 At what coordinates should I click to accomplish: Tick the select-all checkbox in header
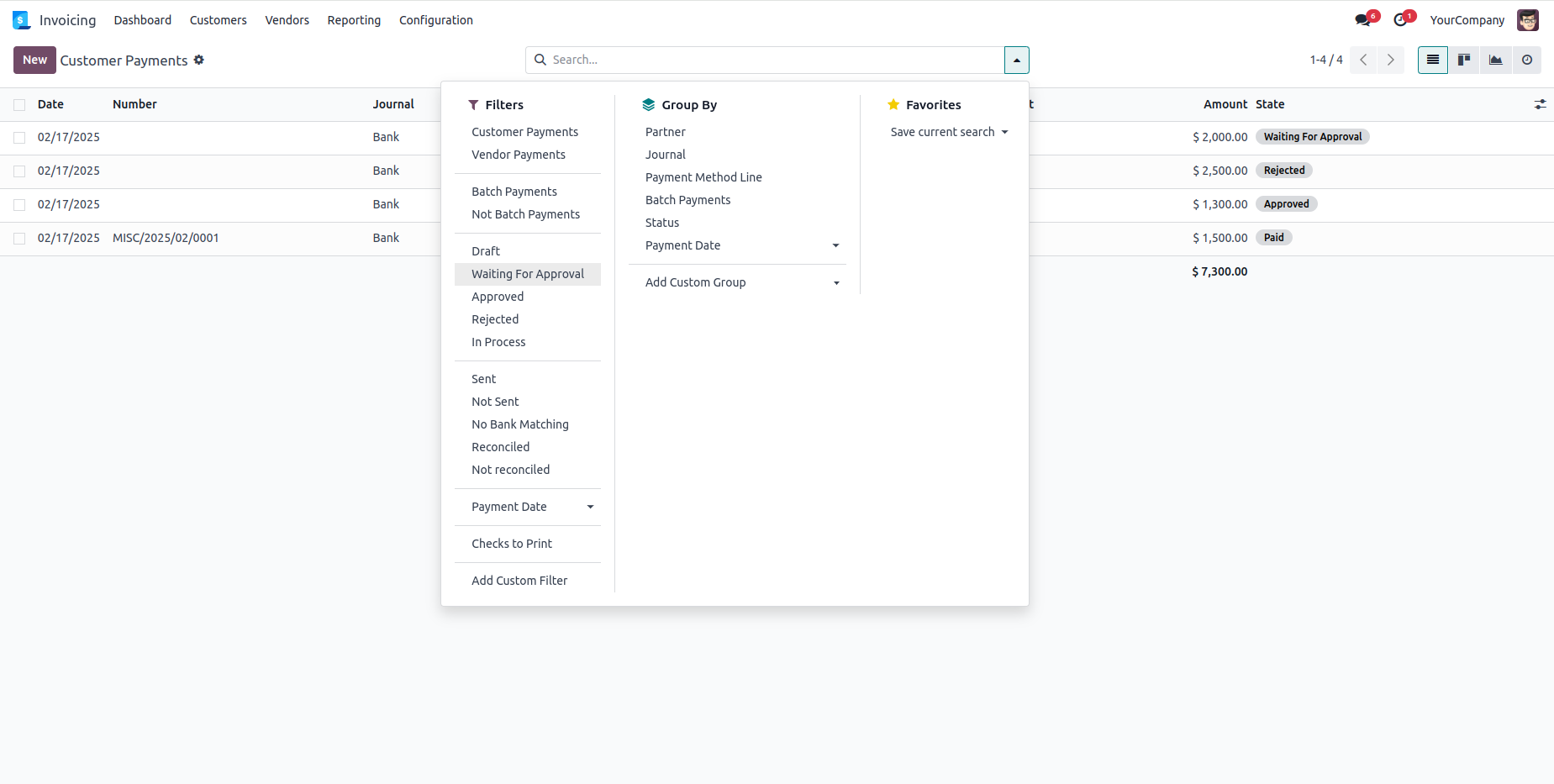[19, 105]
